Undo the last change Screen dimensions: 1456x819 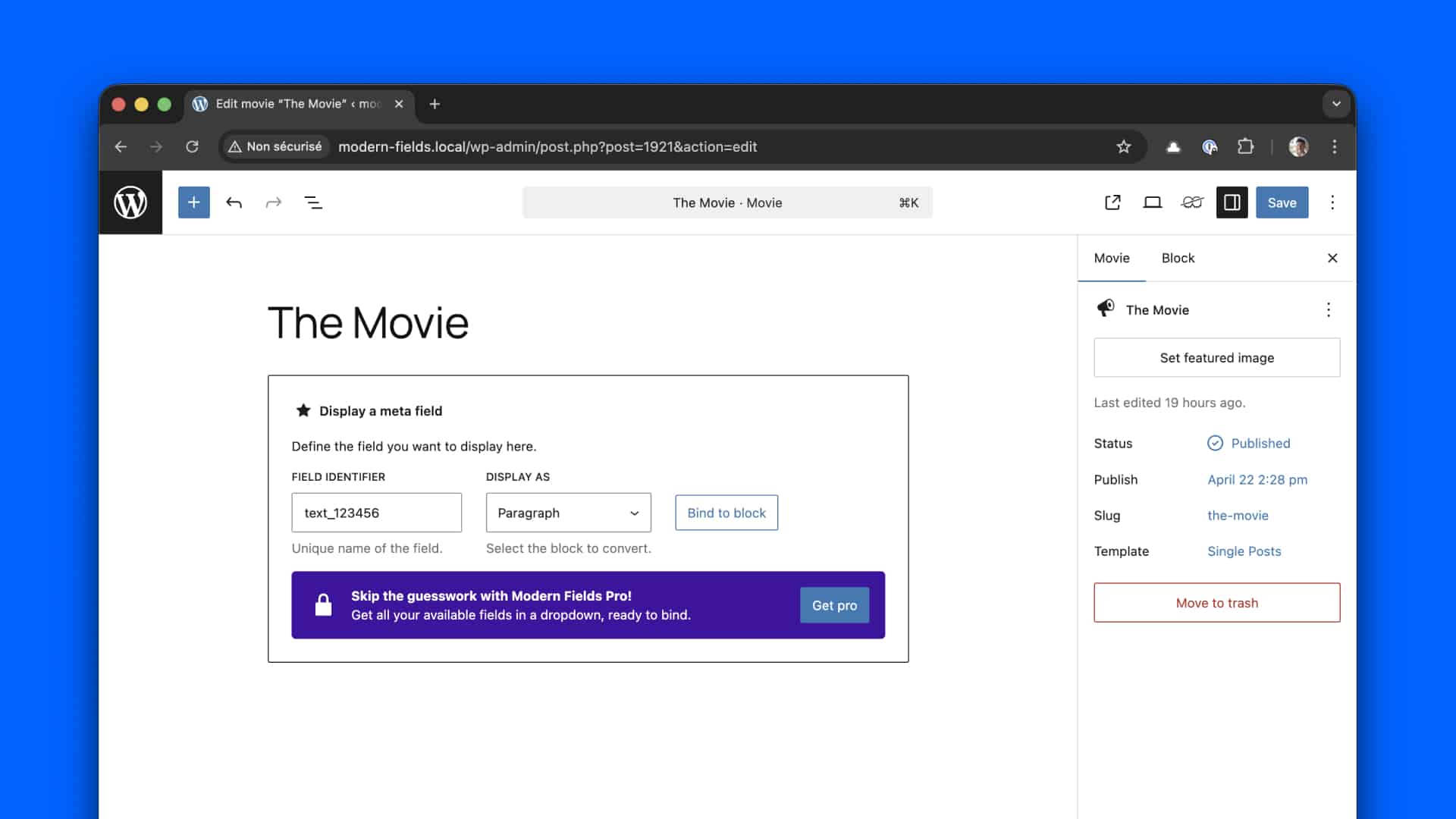point(234,202)
